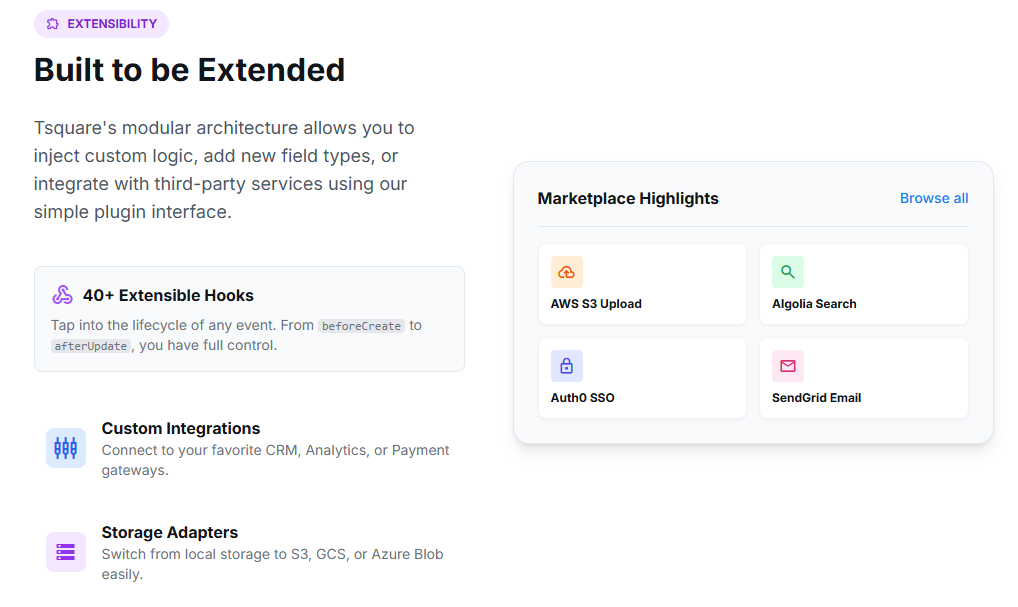Click the blue Custom Integrations icon
The height and width of the screenshot is (607, 1018).
click(66, 448)
